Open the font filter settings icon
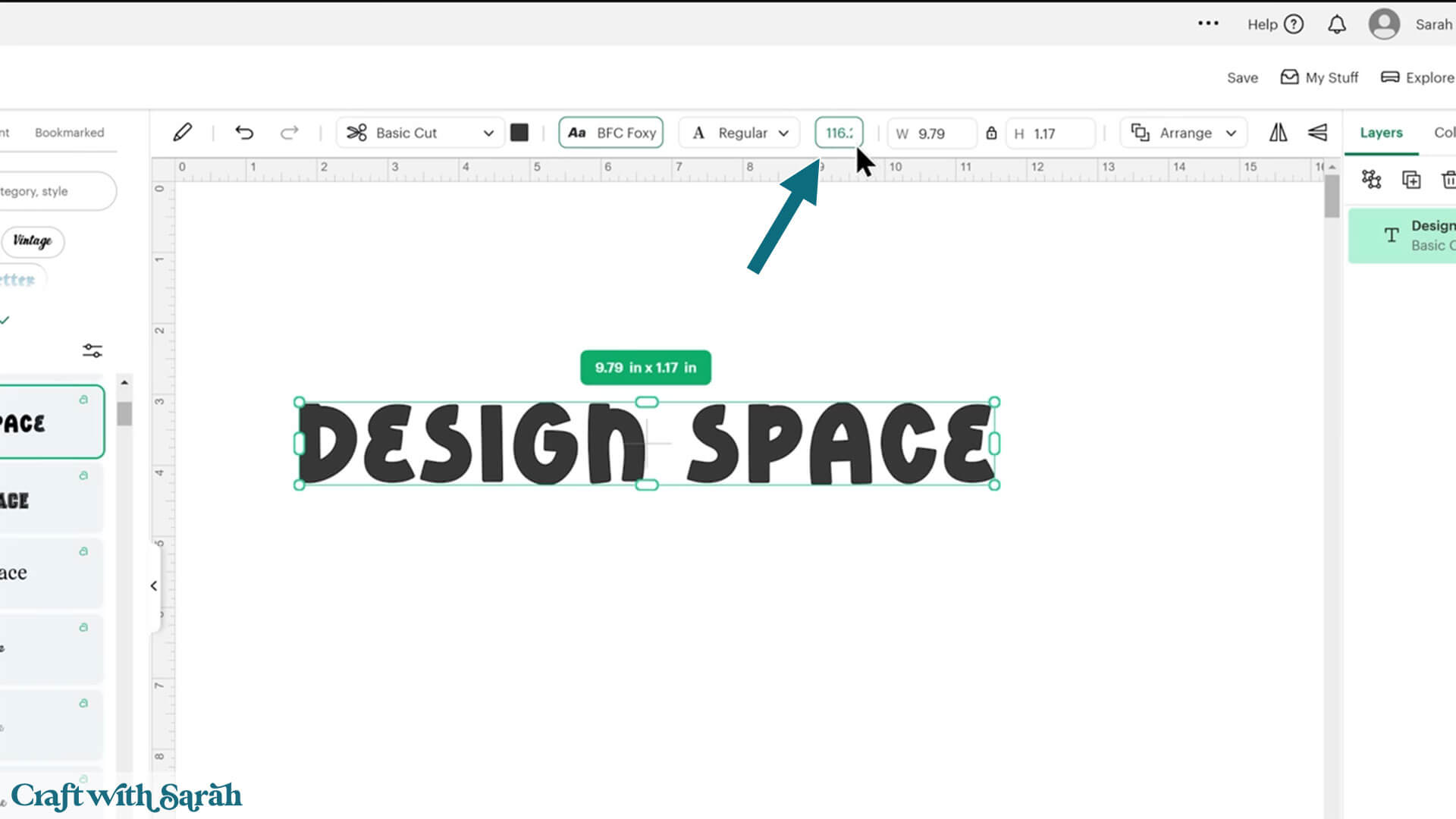1456x819 pixels. click(92, 350)
